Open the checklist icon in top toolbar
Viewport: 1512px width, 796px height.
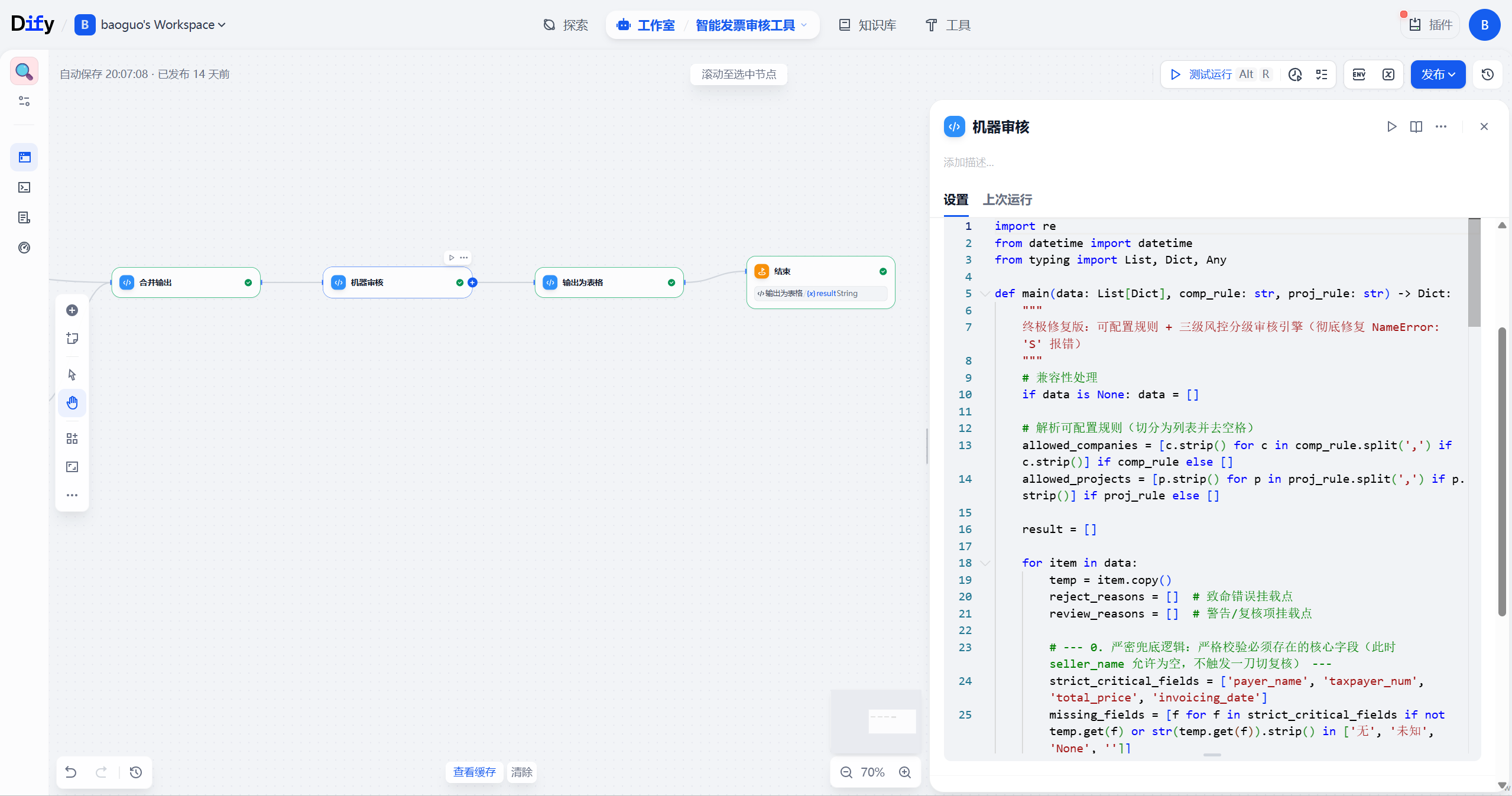tap(1322, 74)
